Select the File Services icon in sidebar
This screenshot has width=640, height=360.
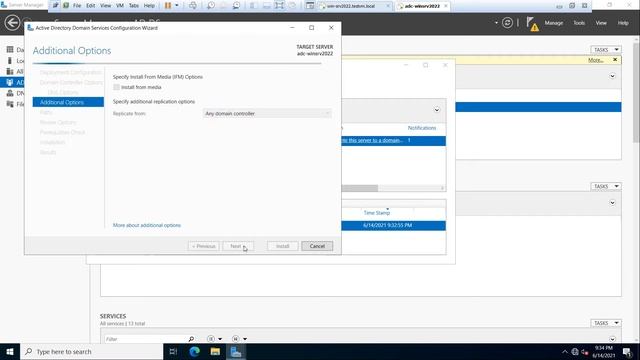tap(10, 104)
